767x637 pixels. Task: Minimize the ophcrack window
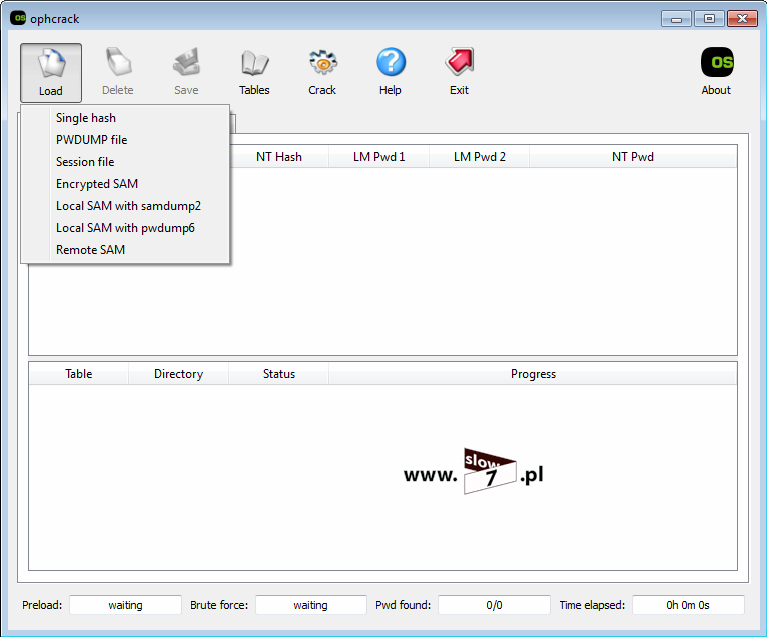pyautogui.click(x=677, y=19)
